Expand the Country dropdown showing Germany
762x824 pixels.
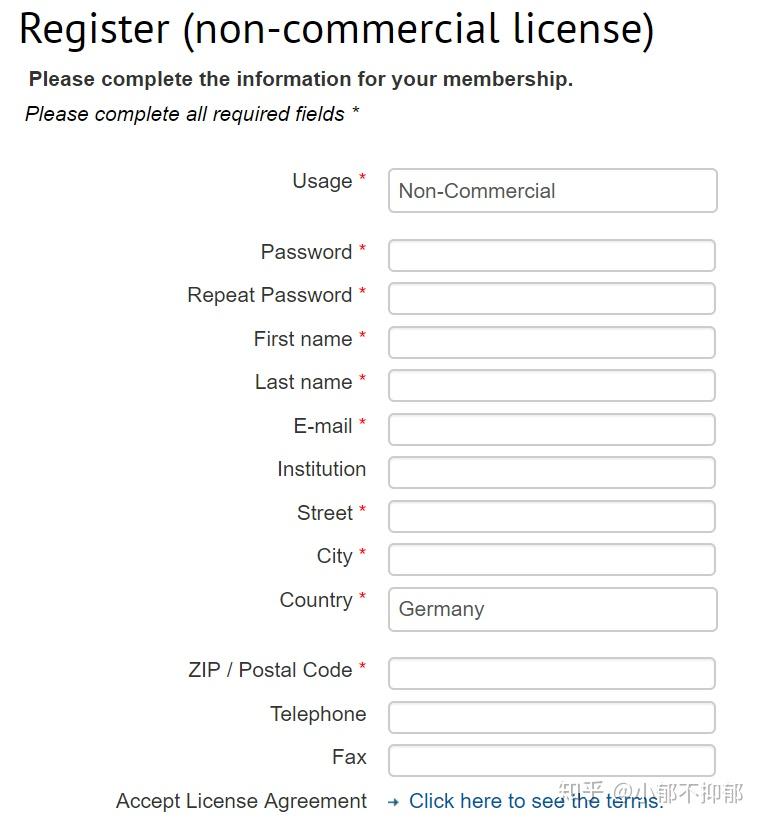pos(552,609)
